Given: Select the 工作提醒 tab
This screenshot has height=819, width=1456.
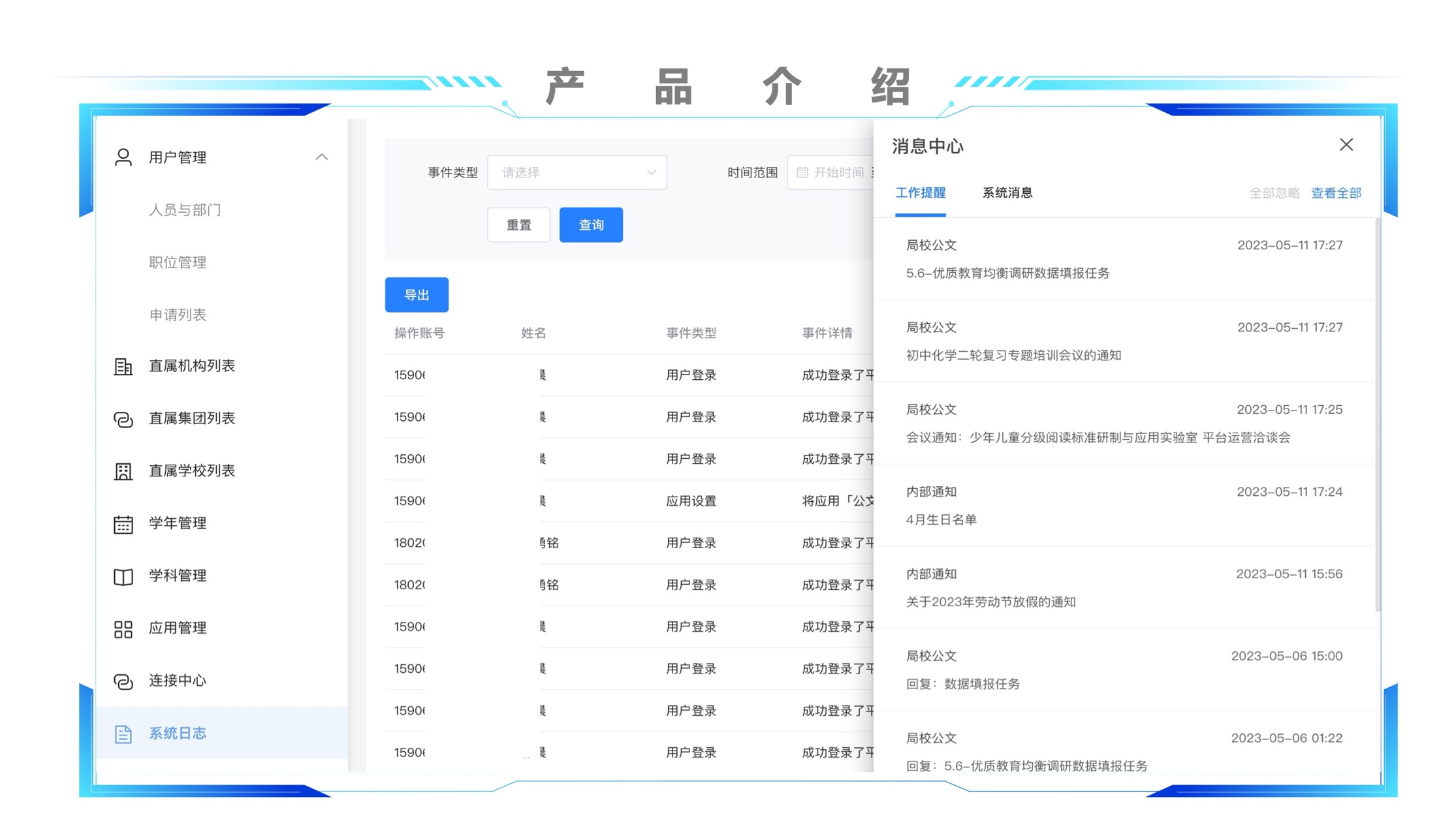Looking at the screenshot, I should 920,193.
